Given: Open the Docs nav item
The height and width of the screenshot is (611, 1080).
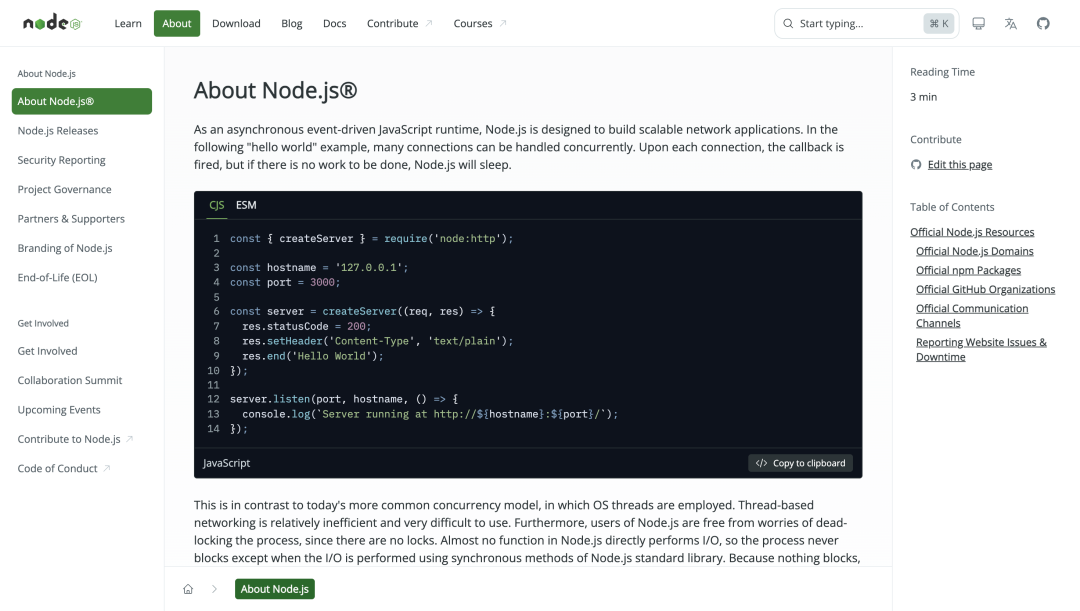Looking at the screenshot, I should tap(335, 23).
